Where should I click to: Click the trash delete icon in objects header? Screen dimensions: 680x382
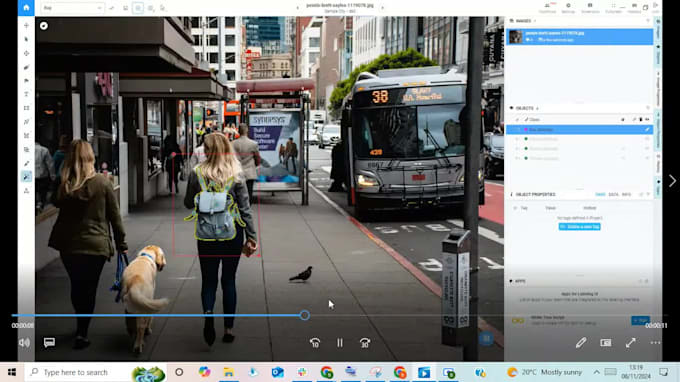[x=641, y=119]
